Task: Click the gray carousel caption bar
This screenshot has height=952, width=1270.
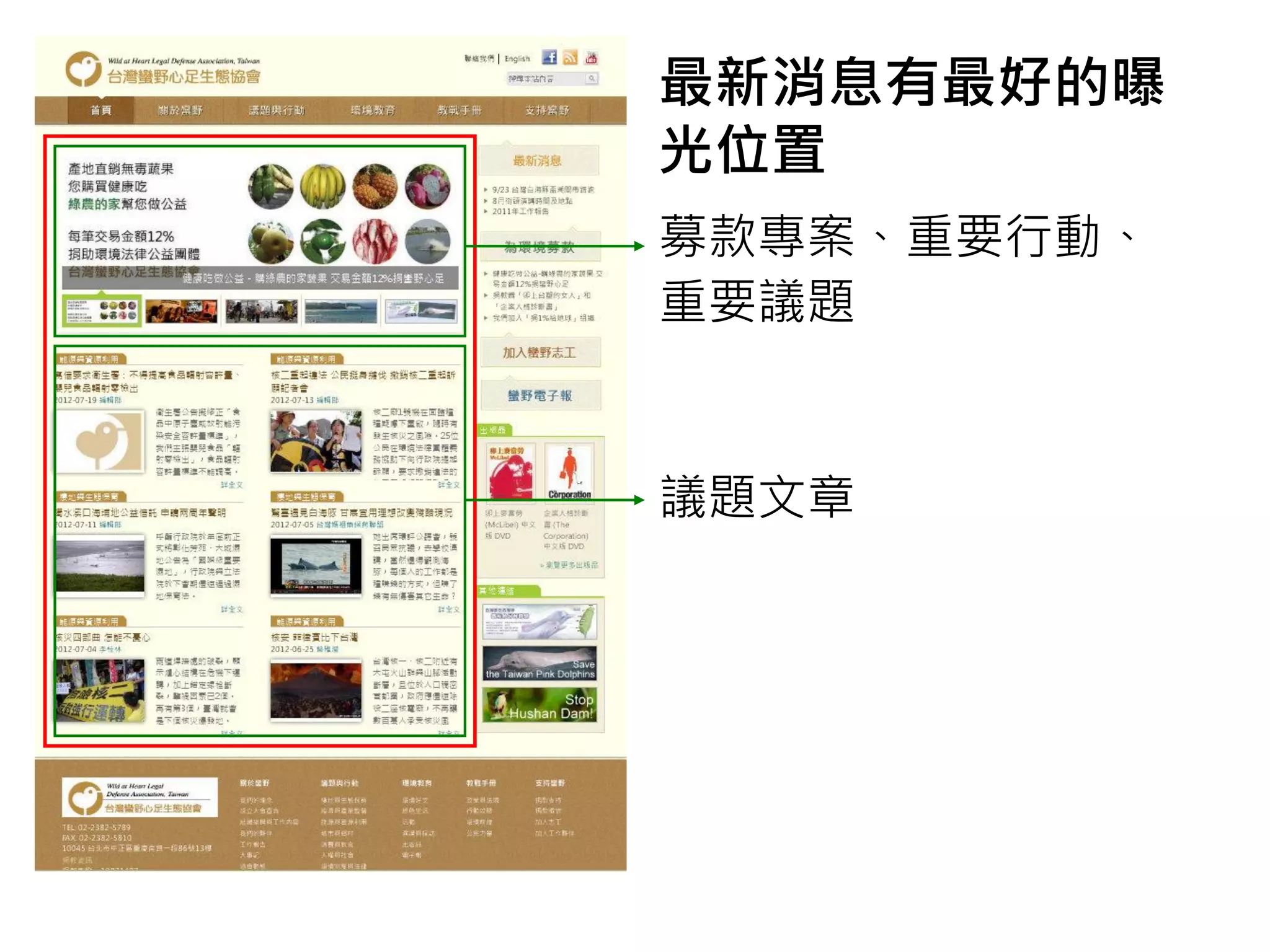Action: (x=260, y=278)
